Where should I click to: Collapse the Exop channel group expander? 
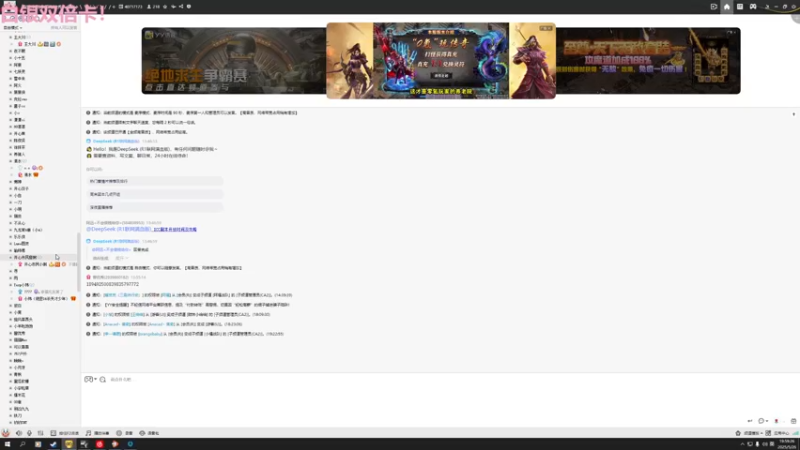[11, 285]
